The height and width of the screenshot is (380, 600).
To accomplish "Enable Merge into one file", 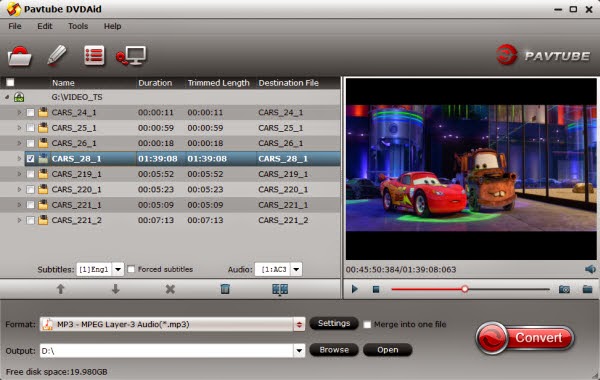I will pyautogui.click(x=367, y=325).
